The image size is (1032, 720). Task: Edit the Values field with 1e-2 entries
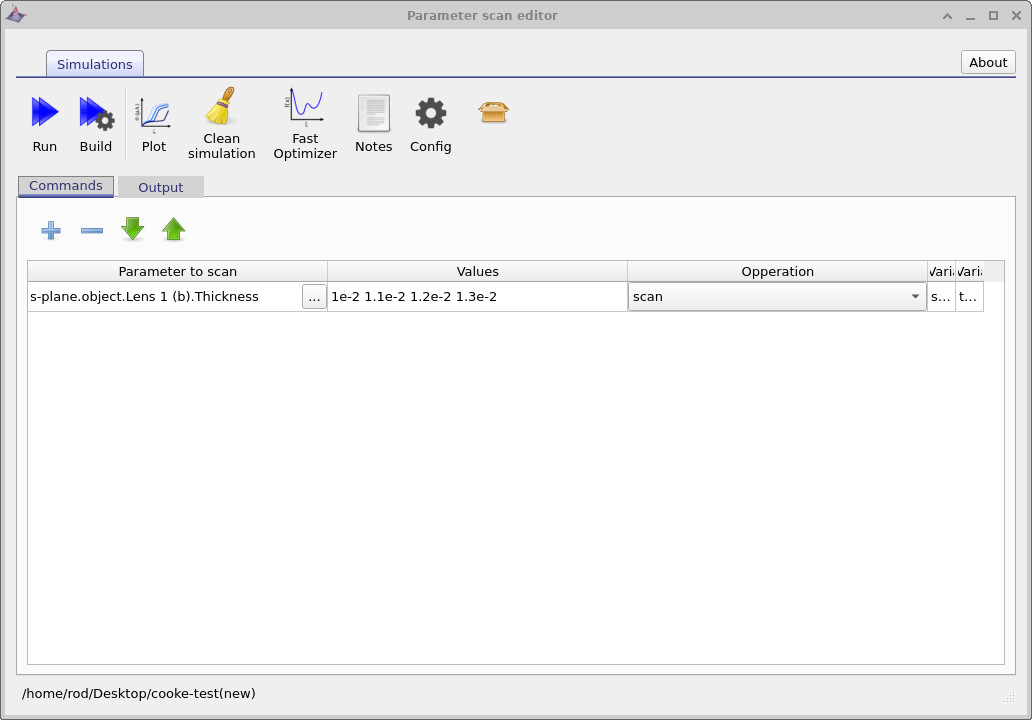[478, 296]
